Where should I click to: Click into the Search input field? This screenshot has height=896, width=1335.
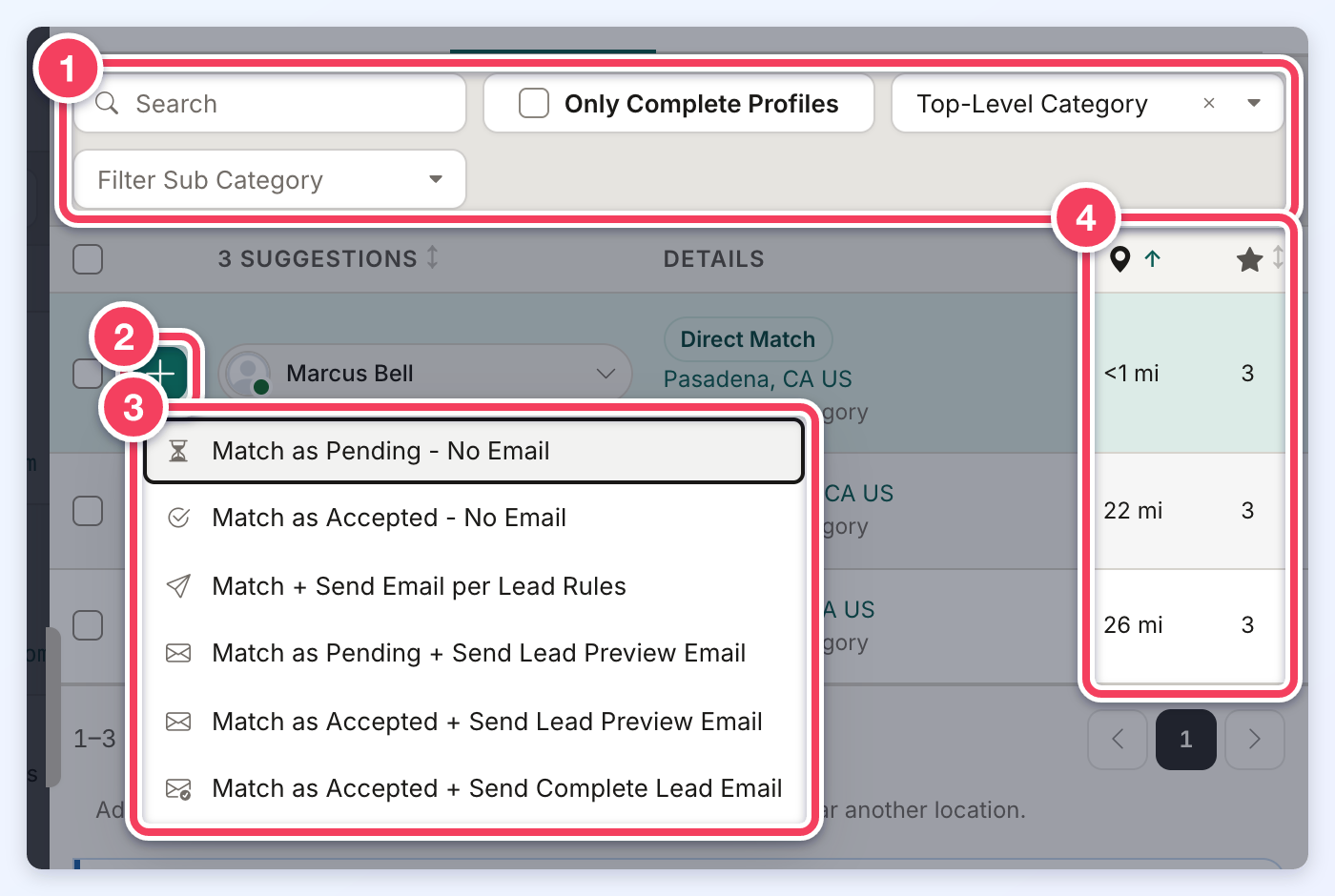270,103
